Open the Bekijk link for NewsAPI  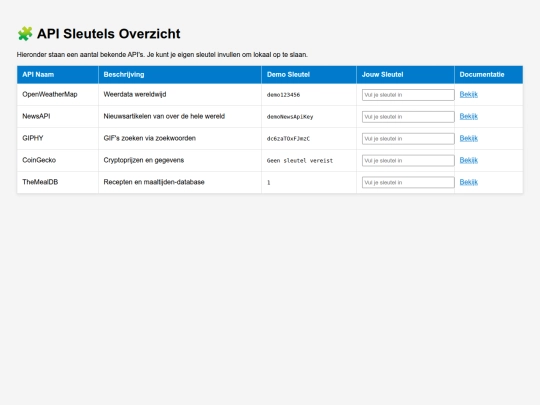(x=468, y=116)
